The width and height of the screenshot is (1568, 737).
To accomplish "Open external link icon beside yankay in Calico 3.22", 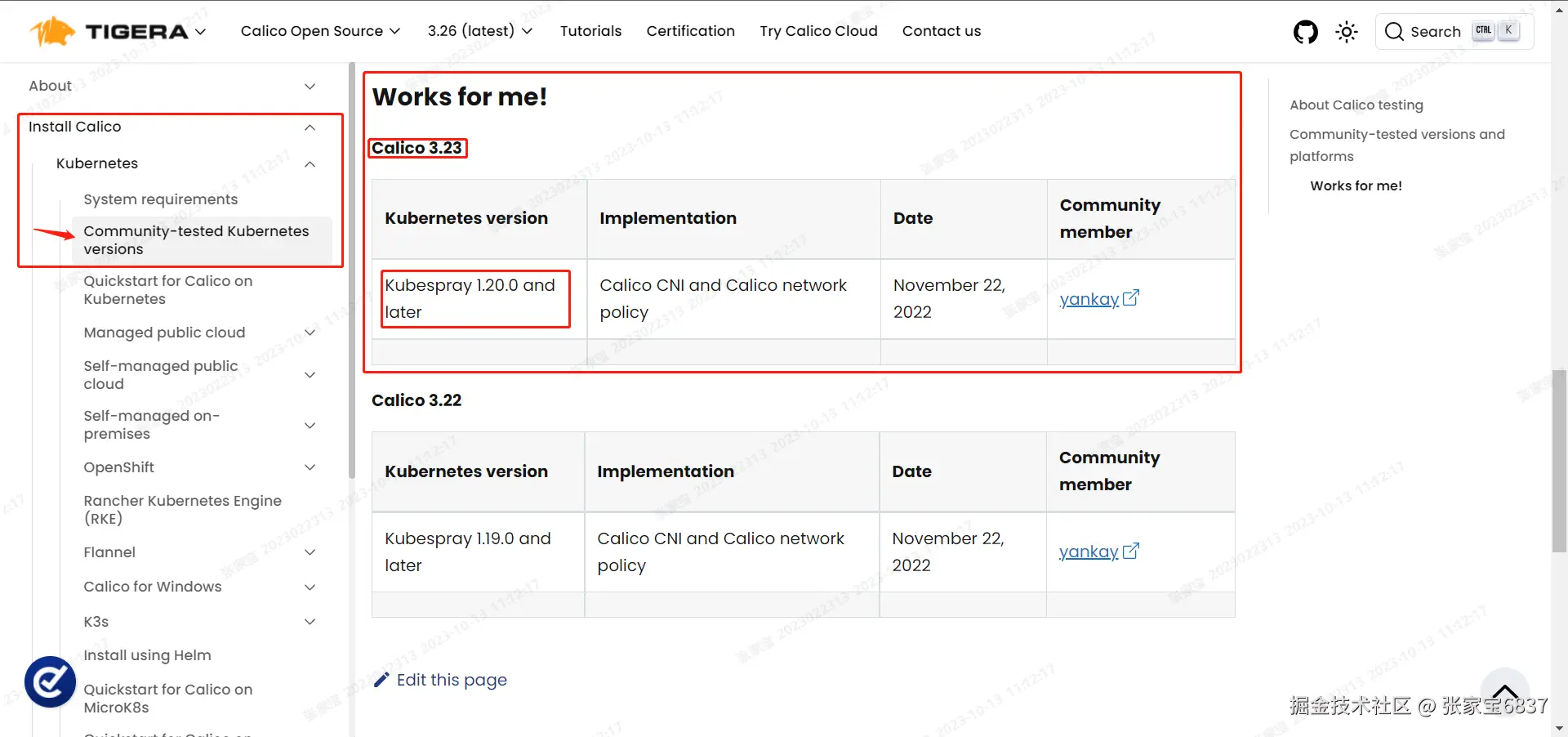I will pos(1130,552).
